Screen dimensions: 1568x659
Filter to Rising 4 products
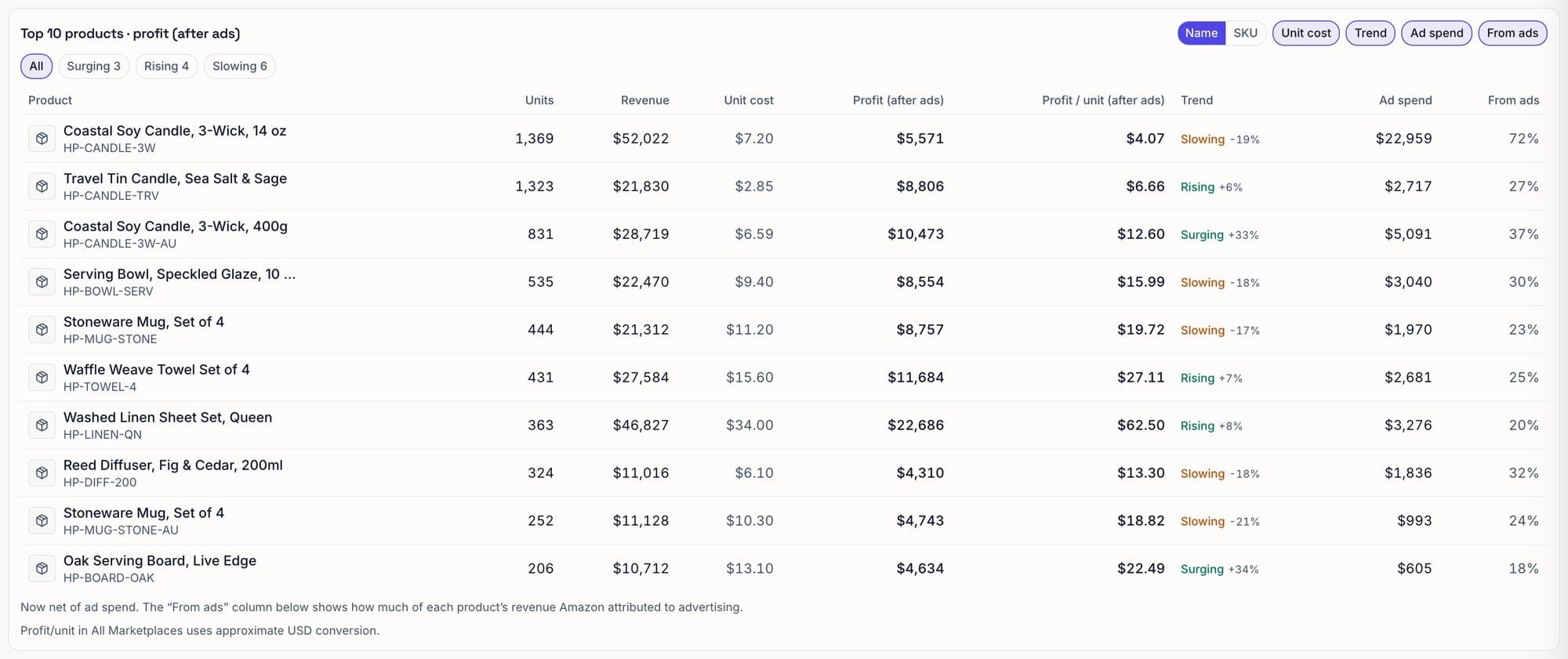pyautogui.click(x=166, y=66)
